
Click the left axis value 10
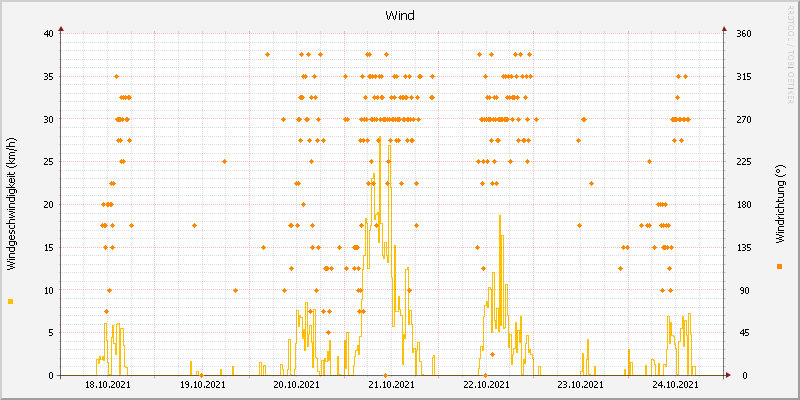click(x=48, y=290)
